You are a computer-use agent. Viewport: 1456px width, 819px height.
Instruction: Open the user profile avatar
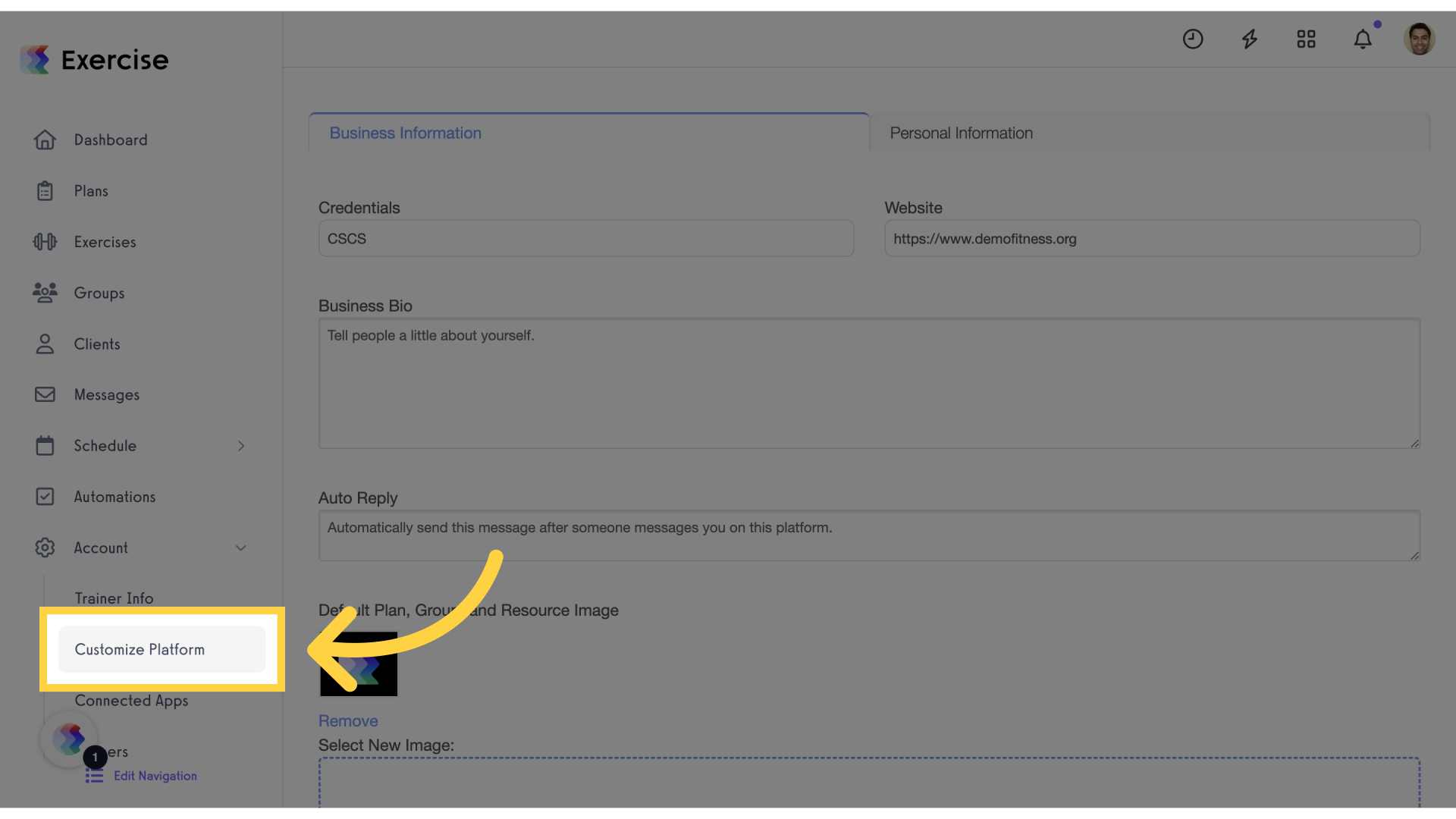[1419, 39]
